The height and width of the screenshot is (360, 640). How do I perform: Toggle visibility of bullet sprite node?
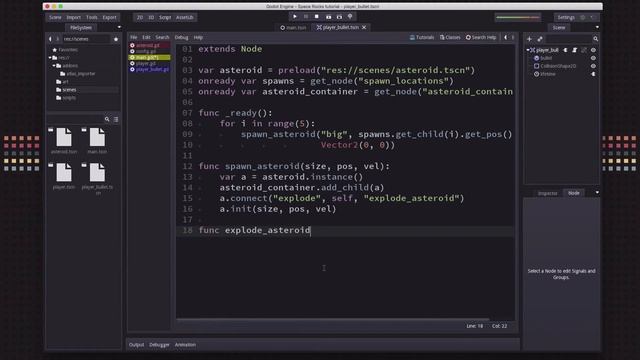[x=593, y=58]
